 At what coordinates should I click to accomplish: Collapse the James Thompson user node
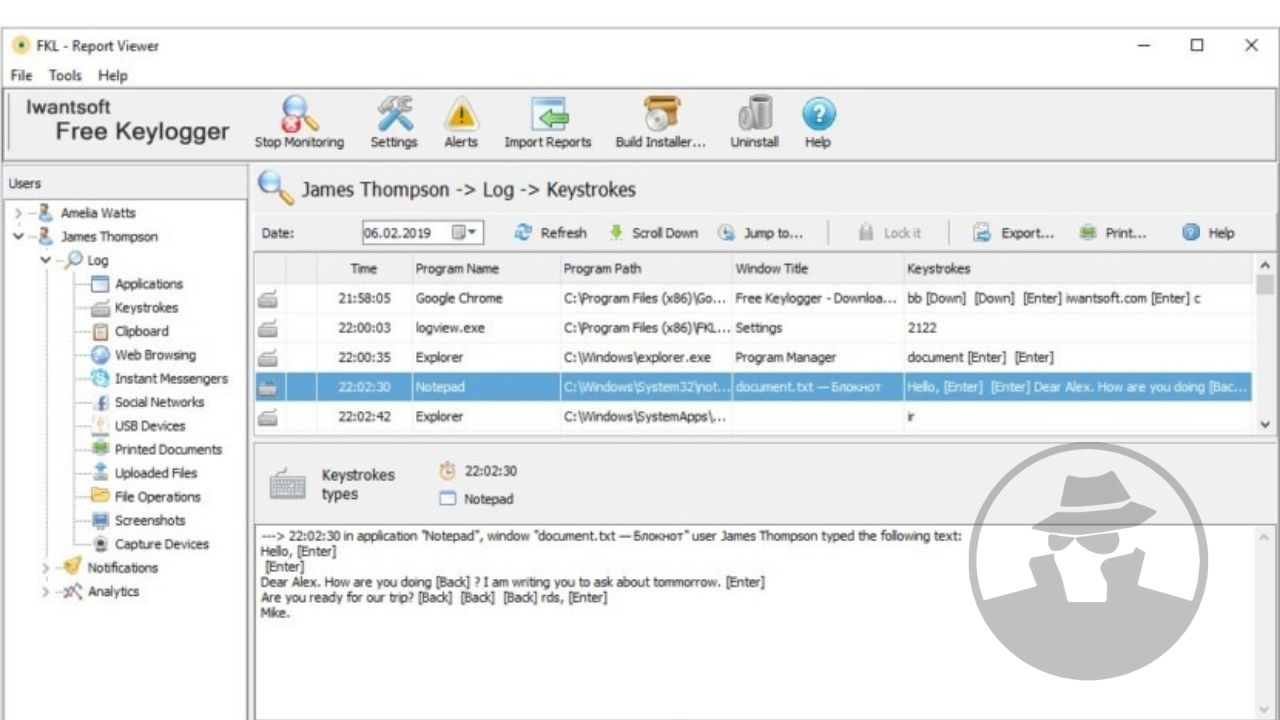[18, 237]
